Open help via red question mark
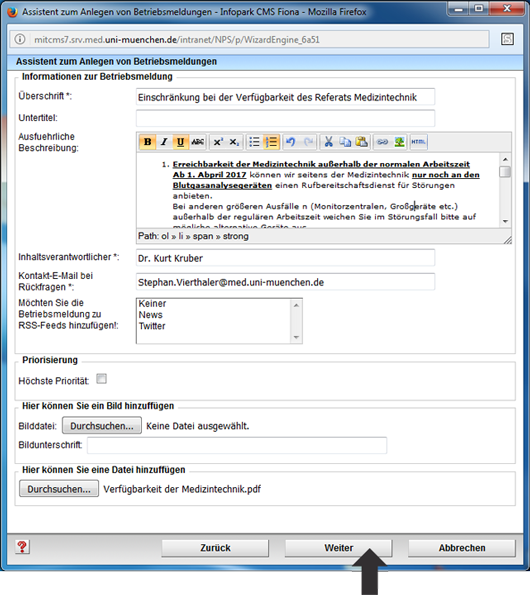 pos(22,547)
